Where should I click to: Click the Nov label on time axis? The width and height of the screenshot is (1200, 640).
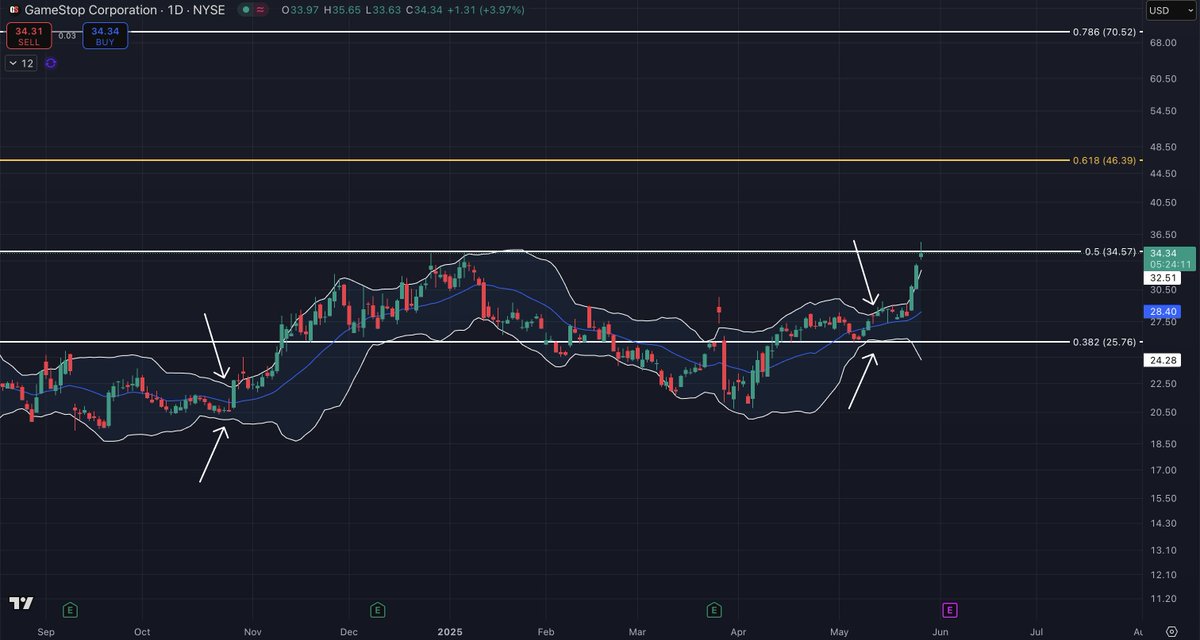click(x=253, y=632)
